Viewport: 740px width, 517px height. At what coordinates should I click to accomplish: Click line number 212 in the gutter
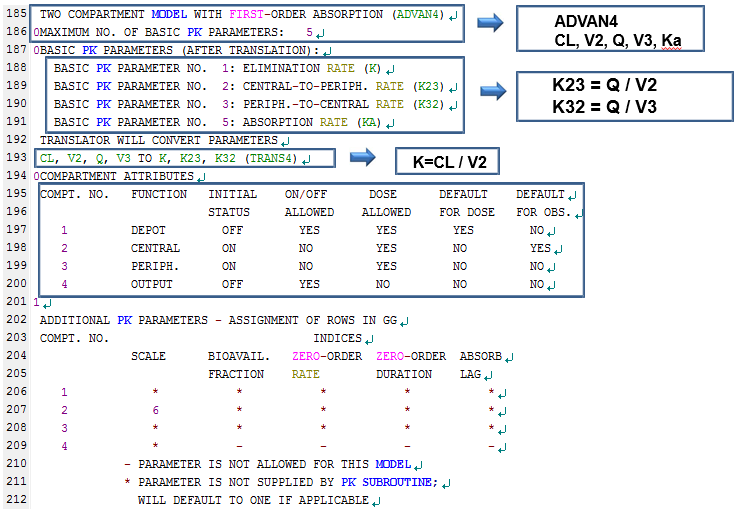(15, 499)
